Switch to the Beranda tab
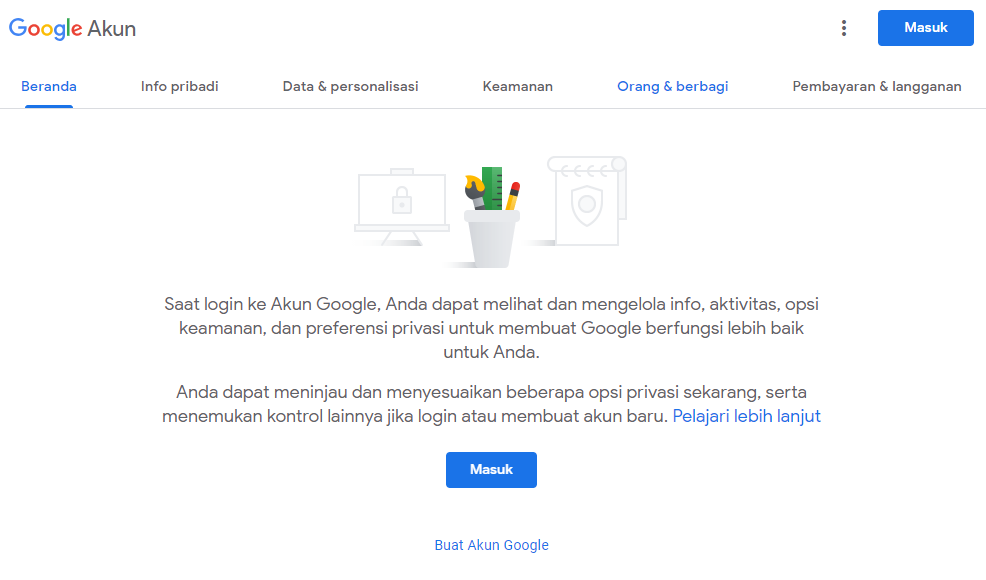The height and width of the screenshot is (580, 986). 49,86
